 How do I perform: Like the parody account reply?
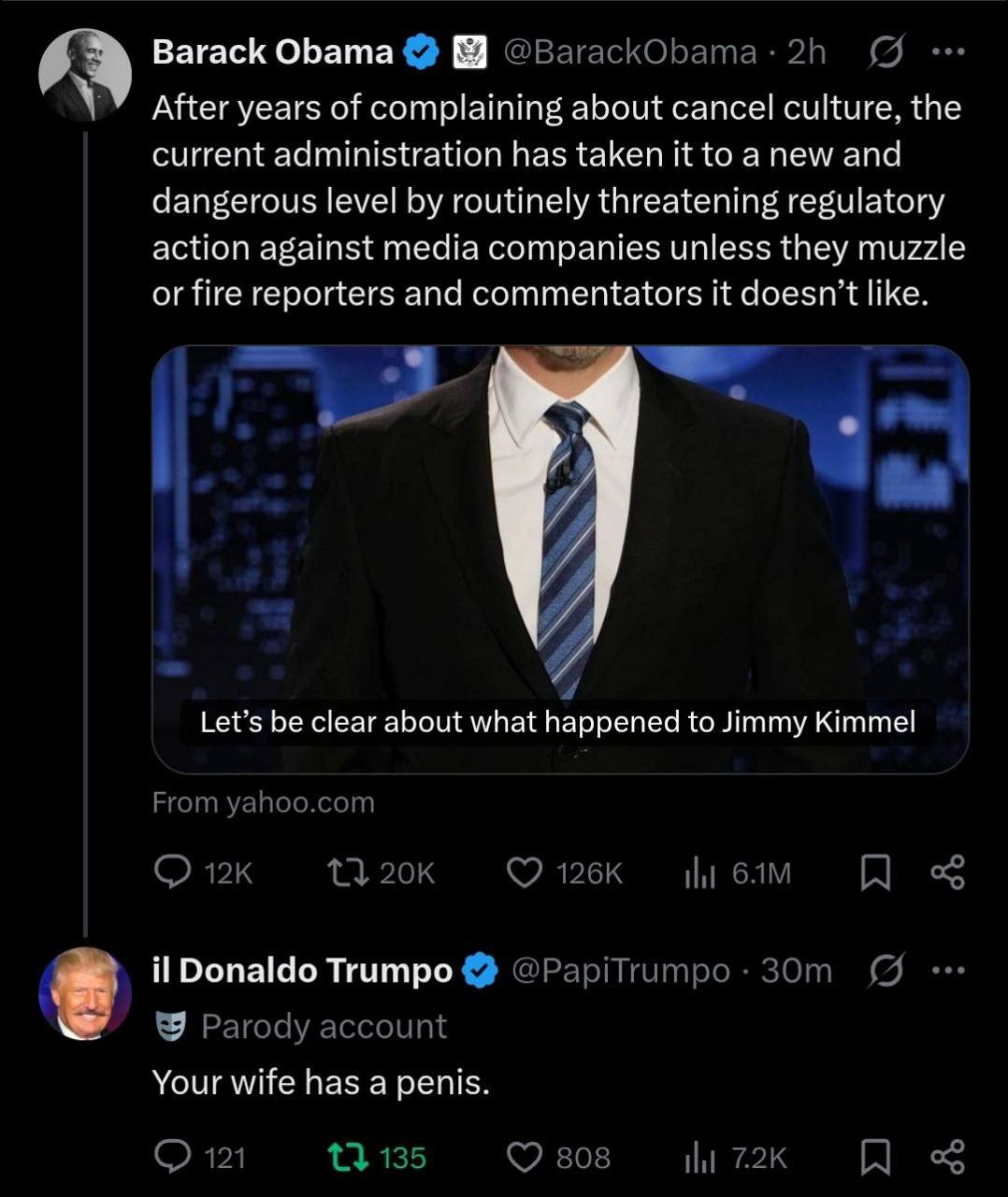(525, 1157)
